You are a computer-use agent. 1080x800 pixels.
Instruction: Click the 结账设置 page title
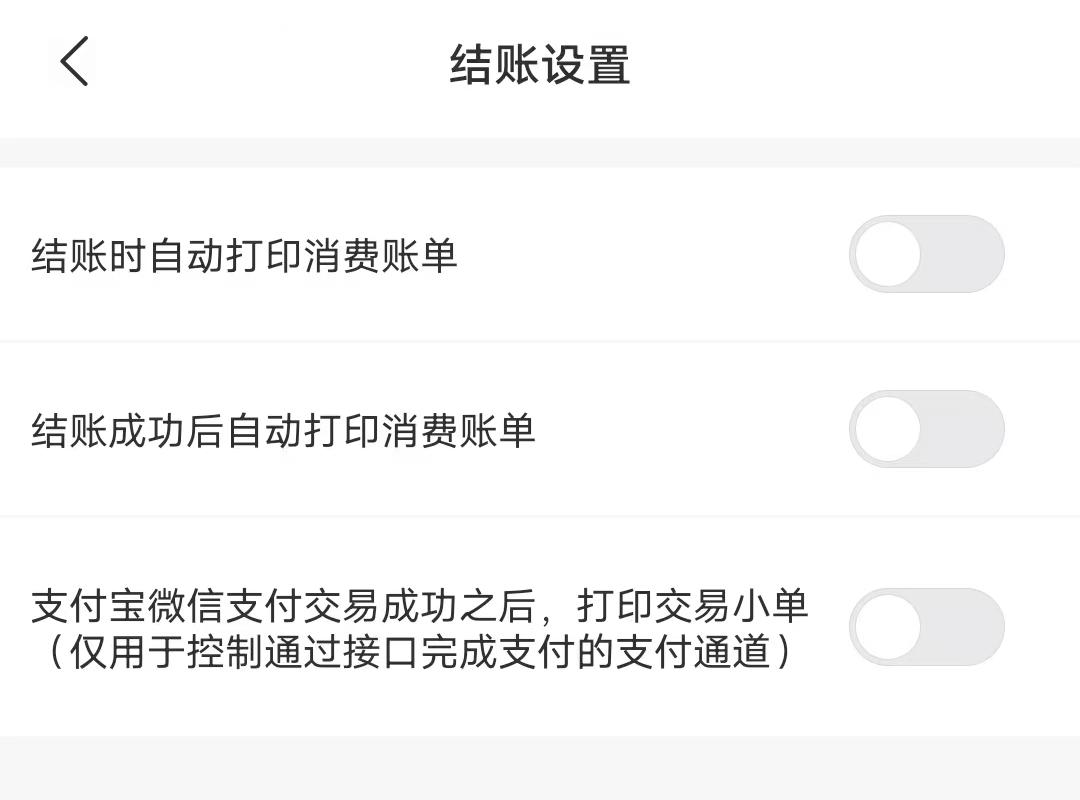[539, 65]
